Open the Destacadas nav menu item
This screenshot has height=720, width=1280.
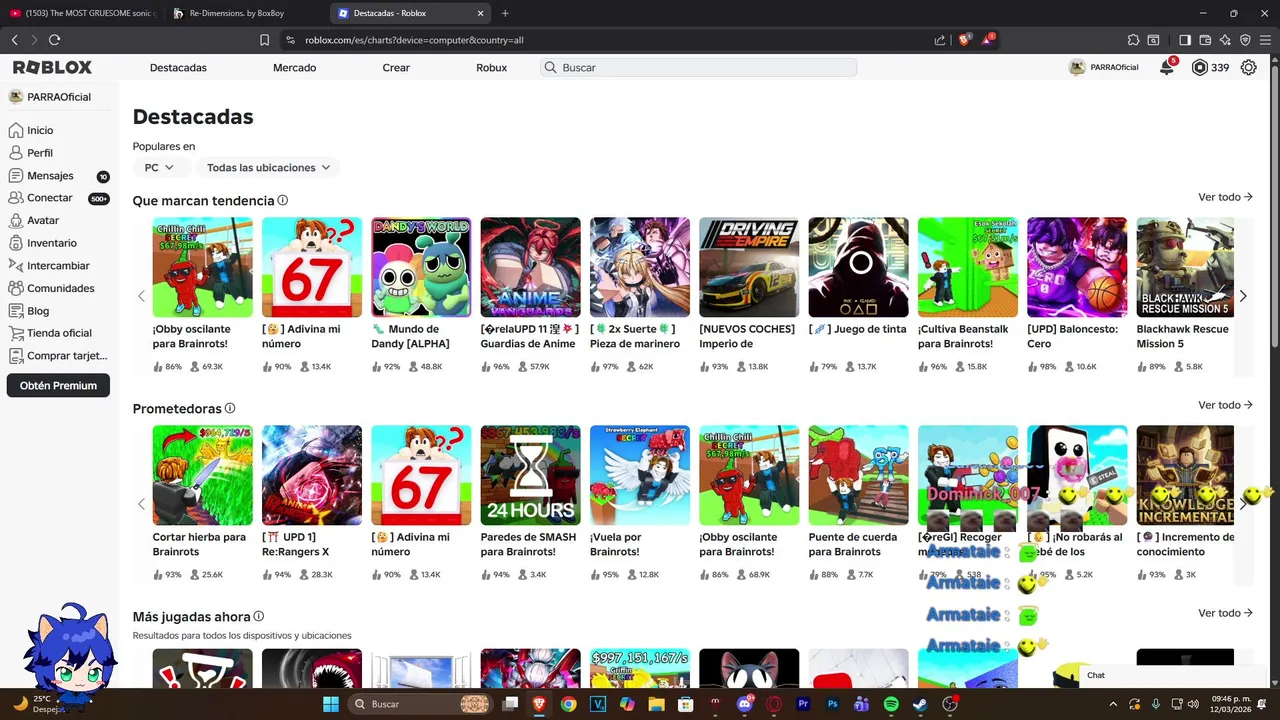(178, 67)
